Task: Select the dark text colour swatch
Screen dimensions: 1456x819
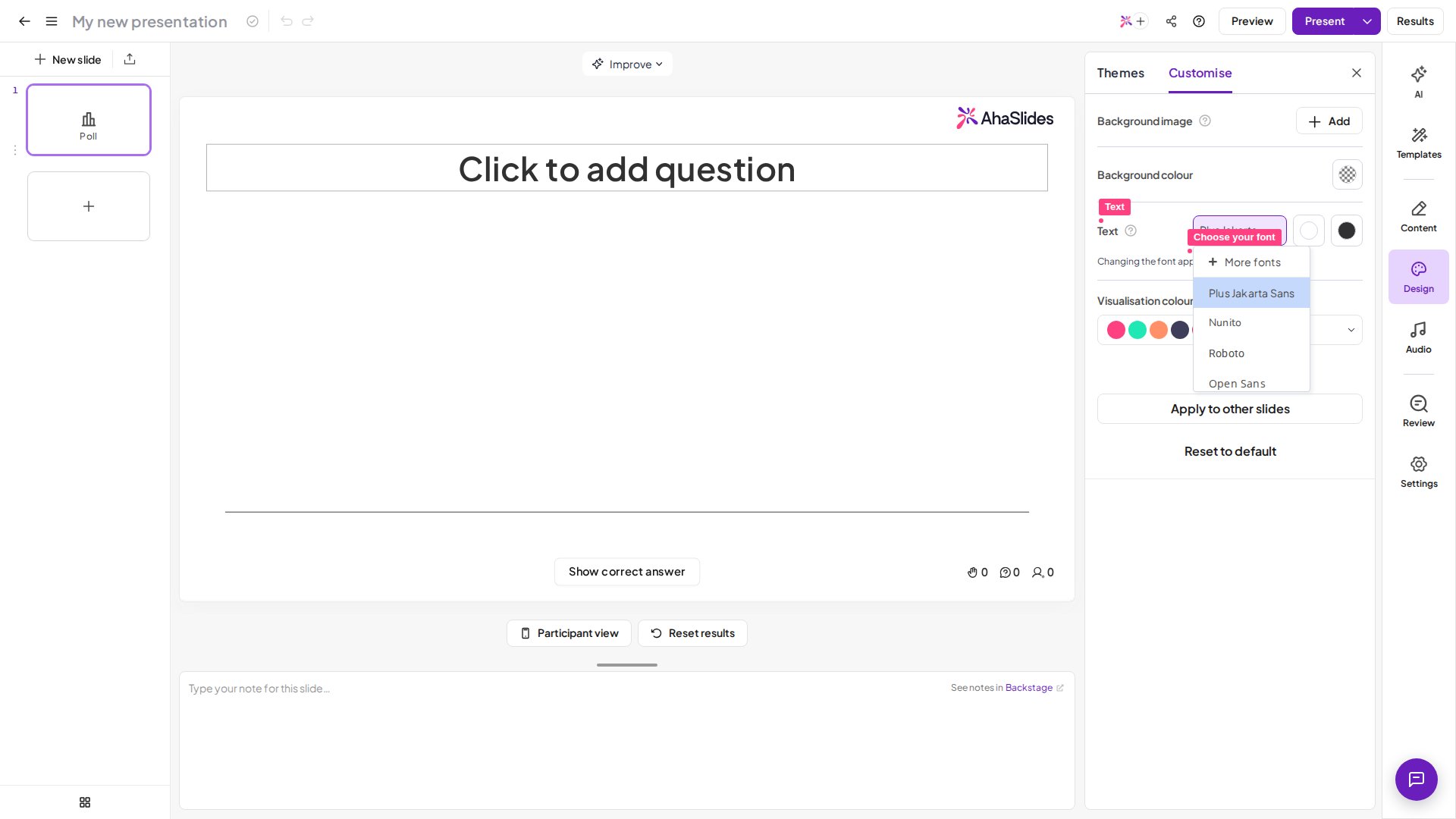Action: pyautogui.click(x=1347, y=231)
